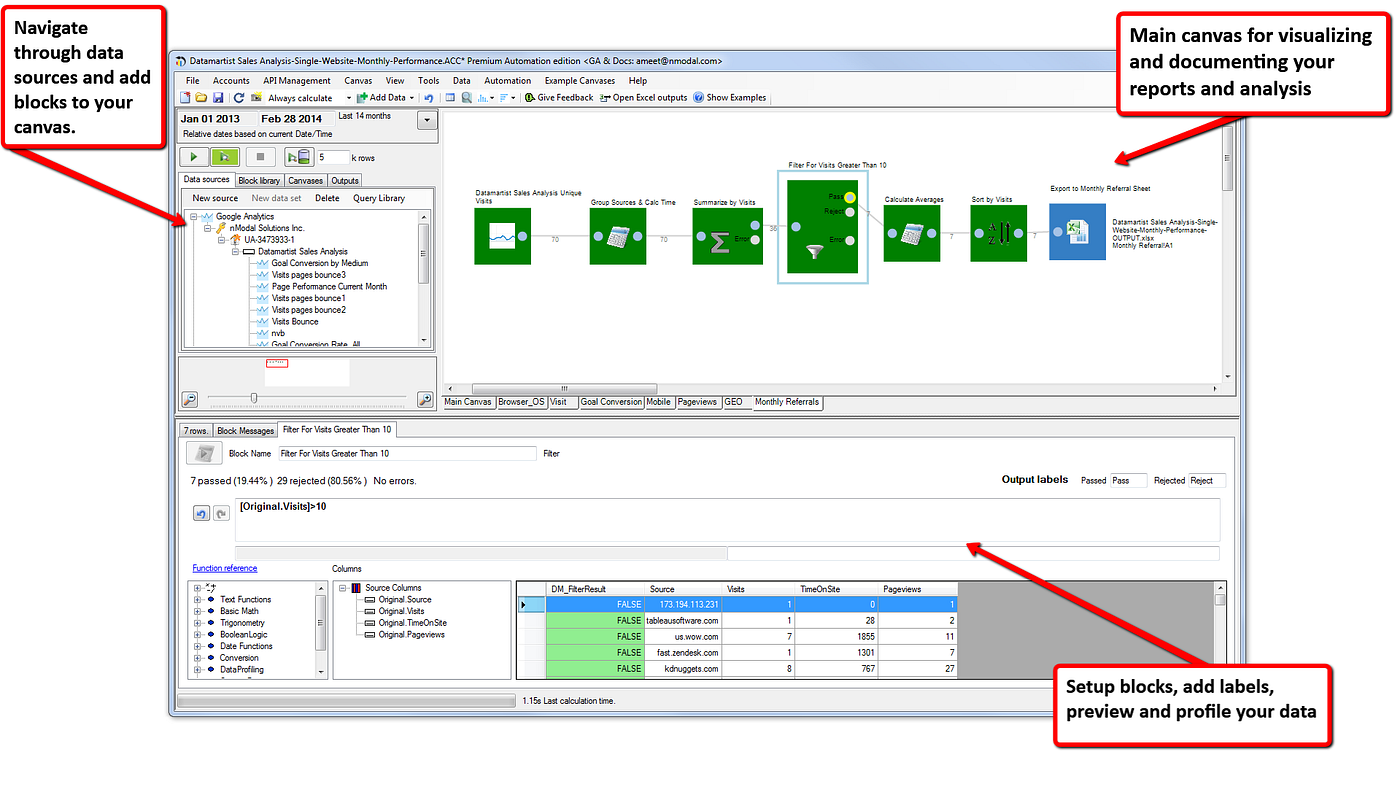Click Delete in data sources panel

click(x=327, y=198)
